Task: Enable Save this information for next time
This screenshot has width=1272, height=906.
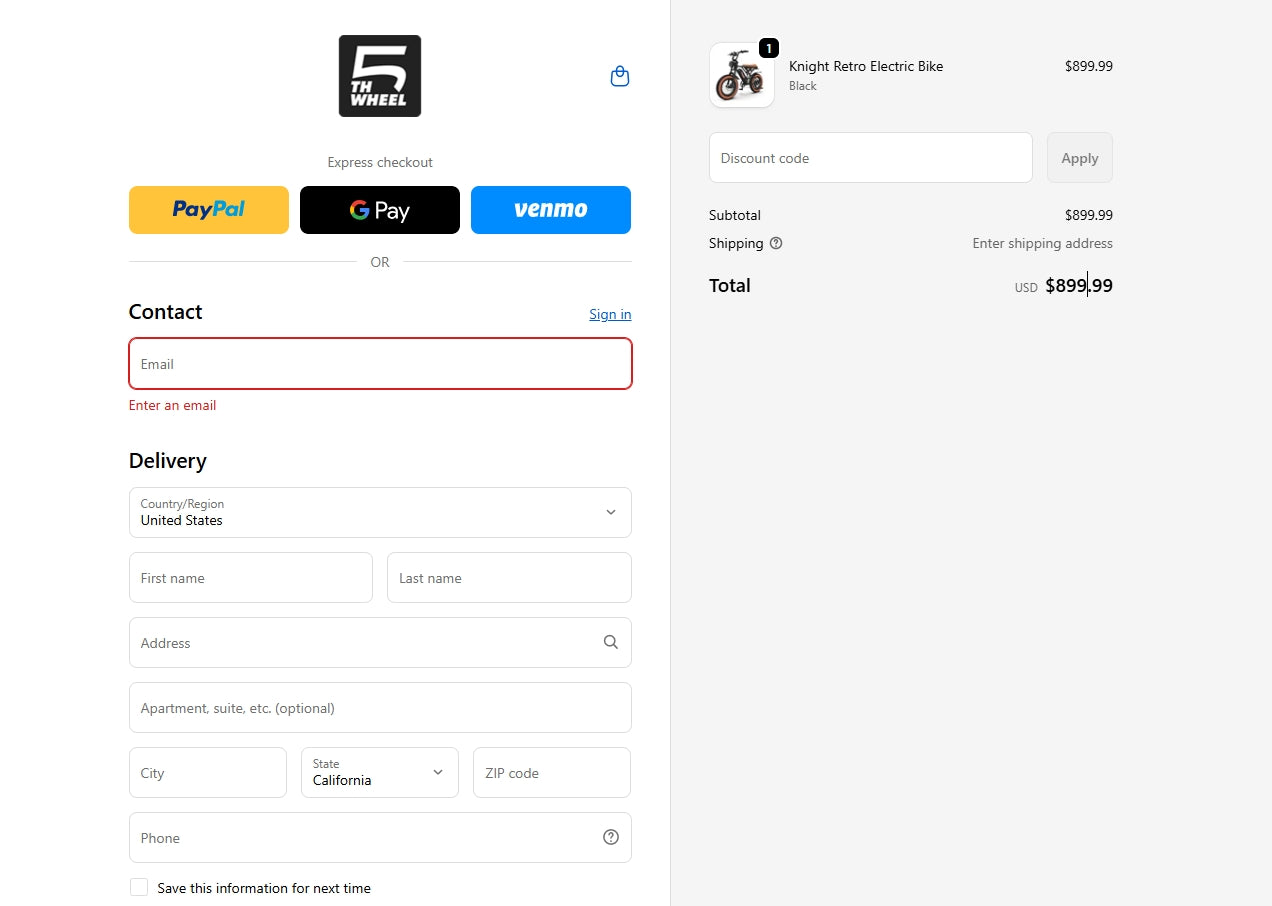Action: point(139,887)
